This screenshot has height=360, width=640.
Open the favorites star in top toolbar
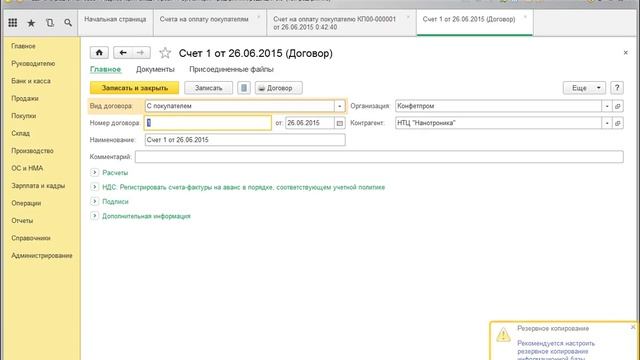(x=31, y=23)
